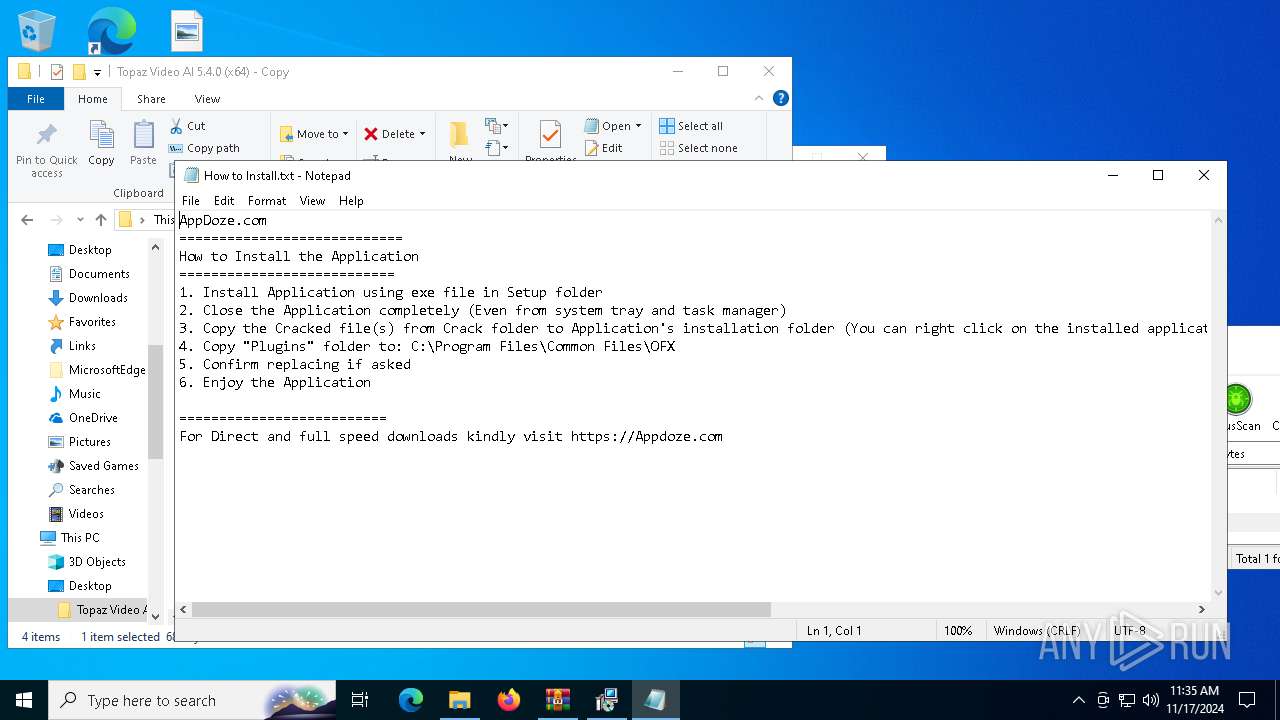Open the Recycle Bin desktop icon
This screenshot has width=1280, height=720.
click(x=37, y=30)
